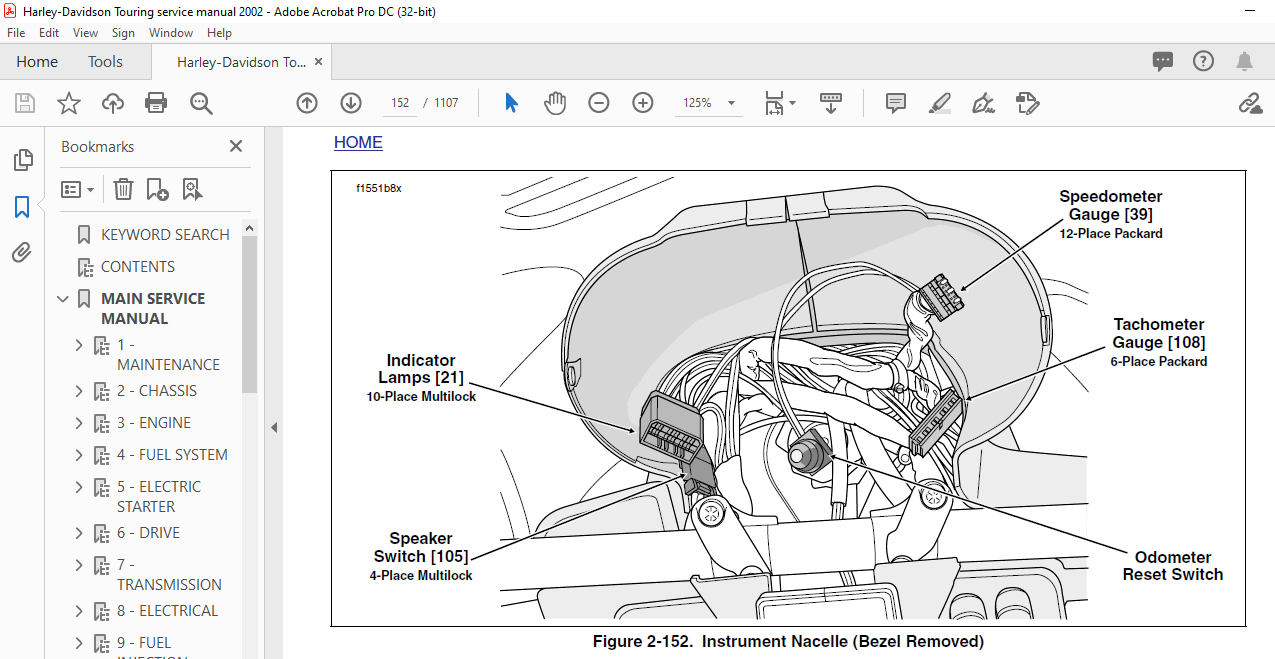Open the Edit menu
The image size is (1275, 659).
tap(49, 33)
